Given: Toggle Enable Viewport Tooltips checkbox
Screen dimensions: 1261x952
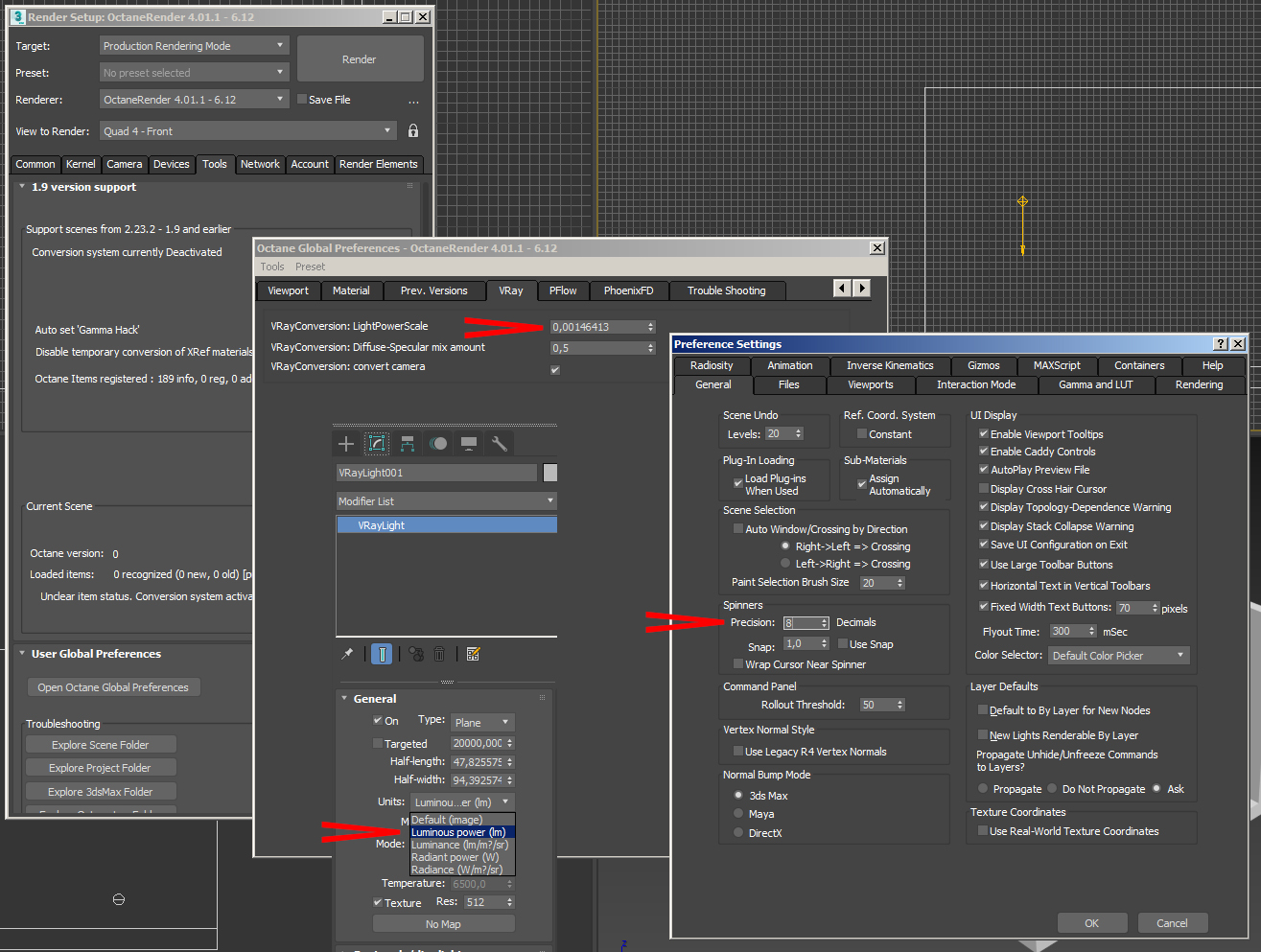Looking at the screenshot, I should (x=983, y=433).
